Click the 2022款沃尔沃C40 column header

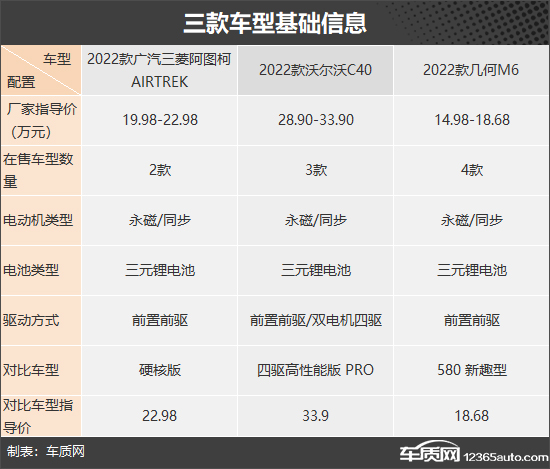[315, 70]
